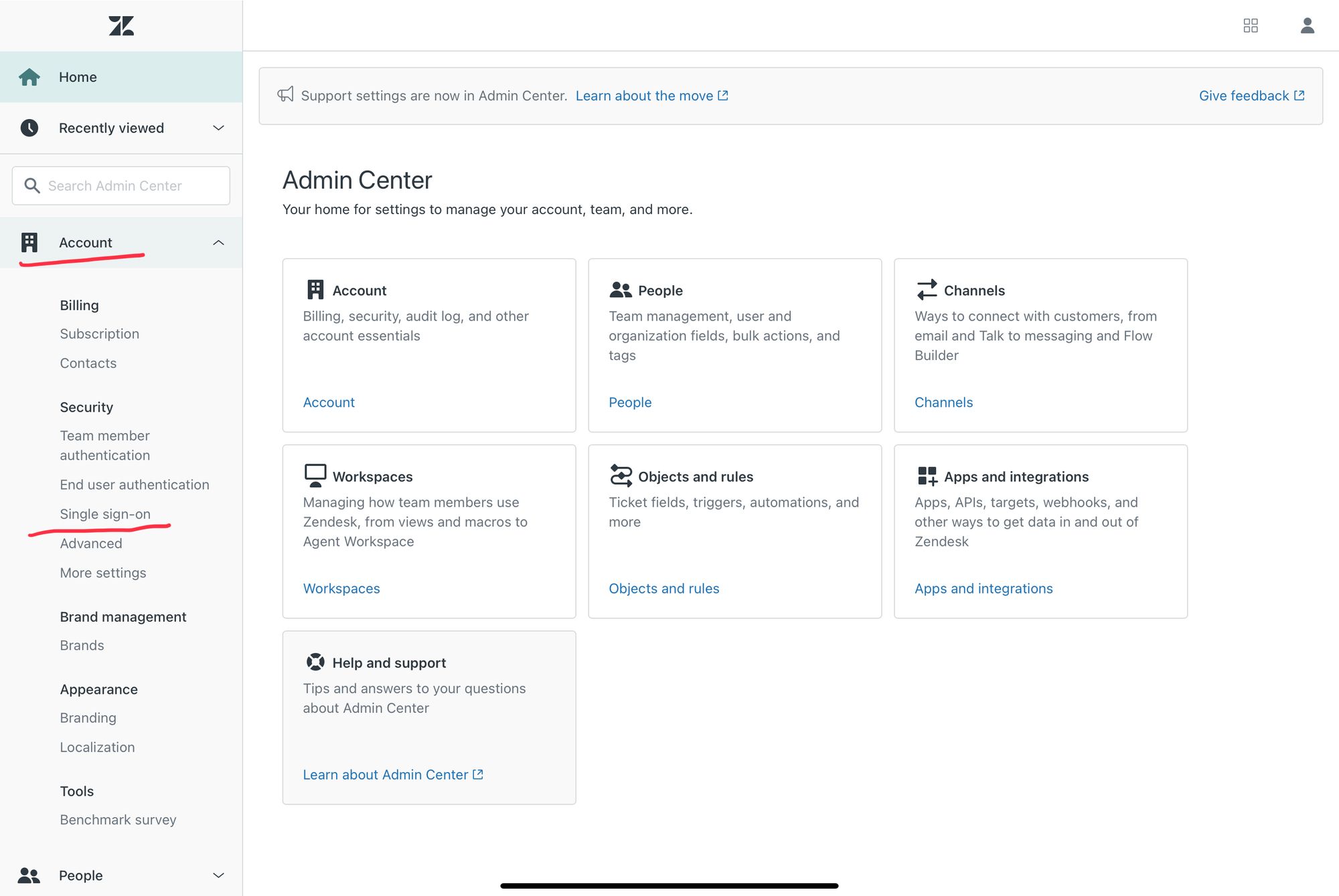Click the Channels link in Channels card
Viewport: 1339px width, 896px height.
point(944,402)
